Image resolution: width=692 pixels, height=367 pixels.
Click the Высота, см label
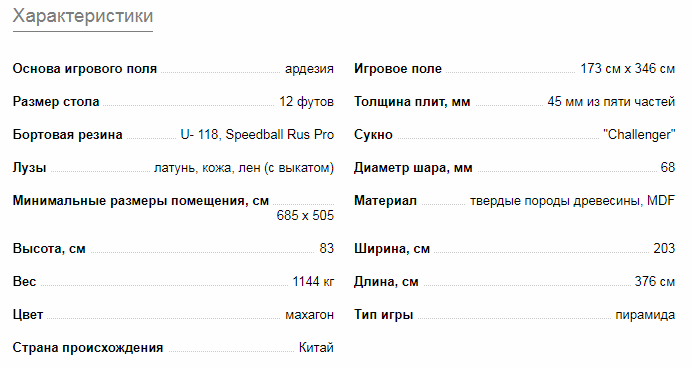pos(49,249)
